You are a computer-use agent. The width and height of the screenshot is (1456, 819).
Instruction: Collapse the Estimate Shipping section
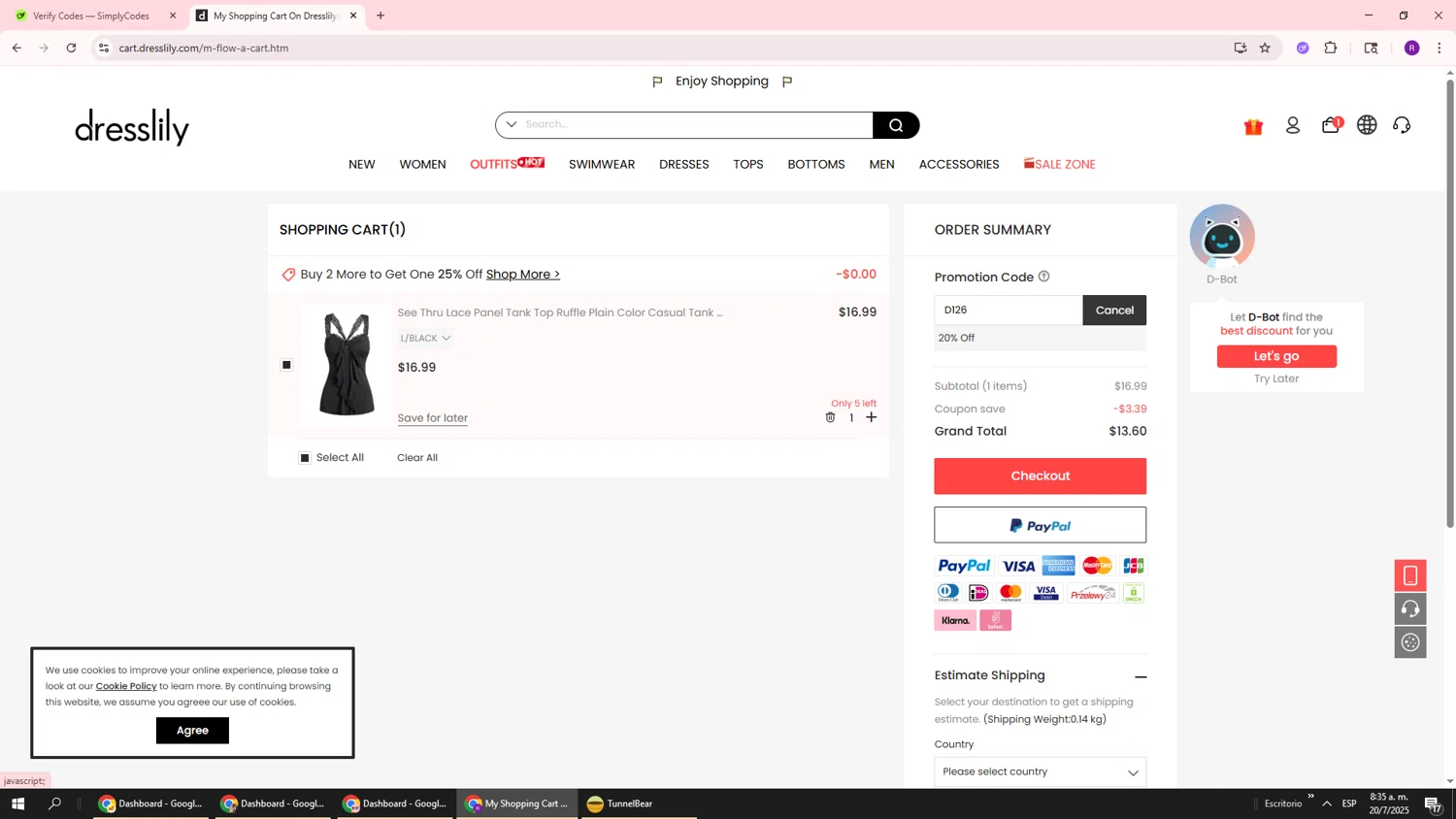coord(1141,676)
